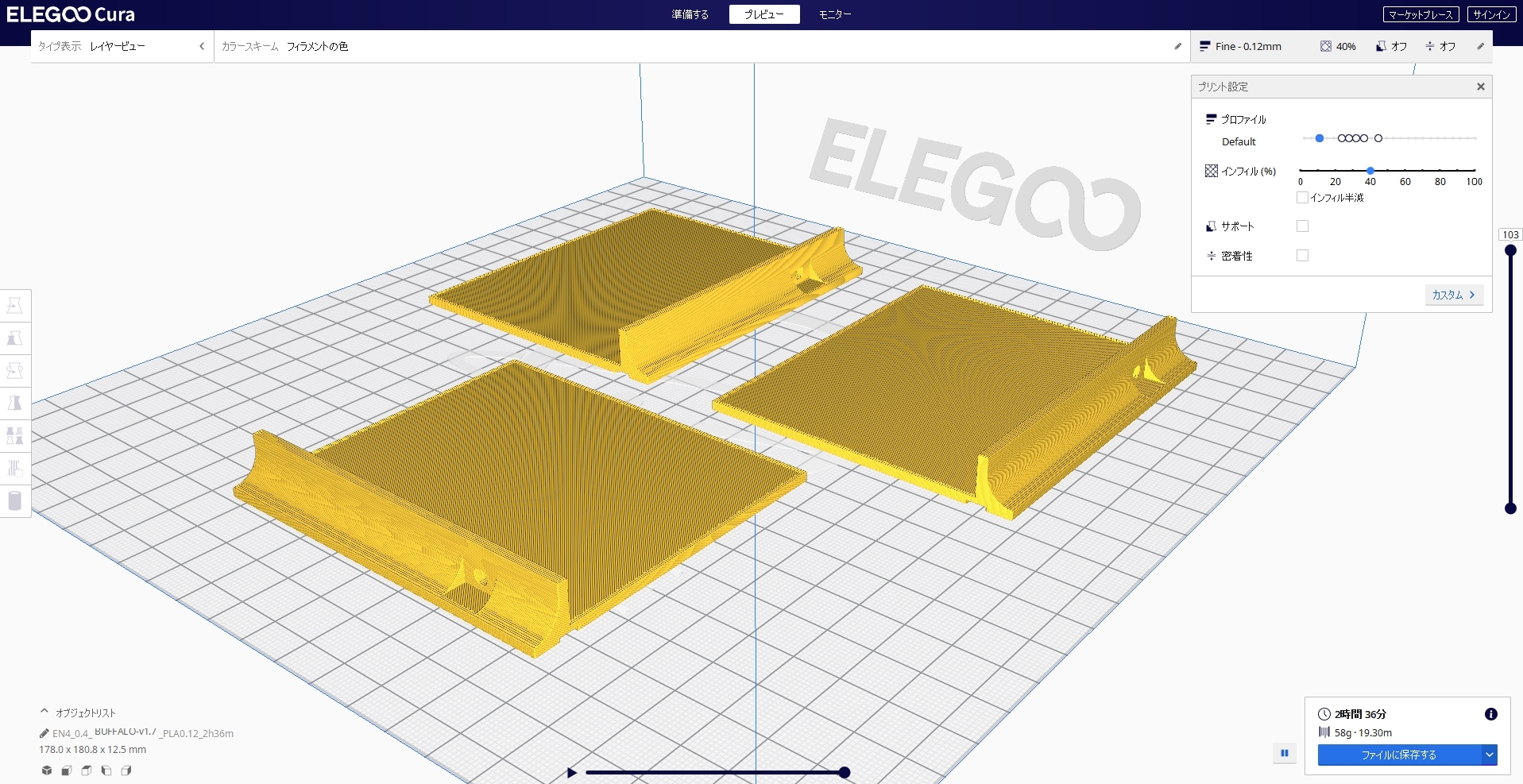
Task: Click ファイルに保存する button
Action: 1399,755
